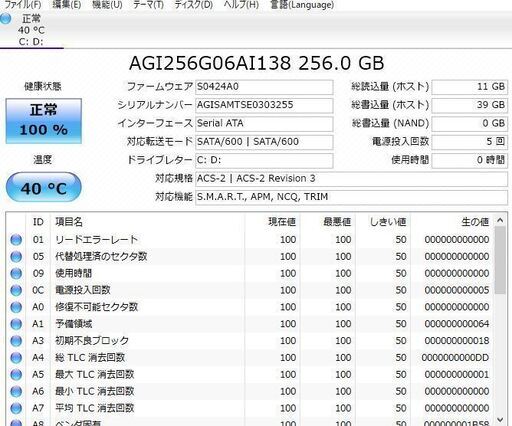The image size is (512, 426).
Task: Click the drive status orb at top
Action: (x=5, y=19)
